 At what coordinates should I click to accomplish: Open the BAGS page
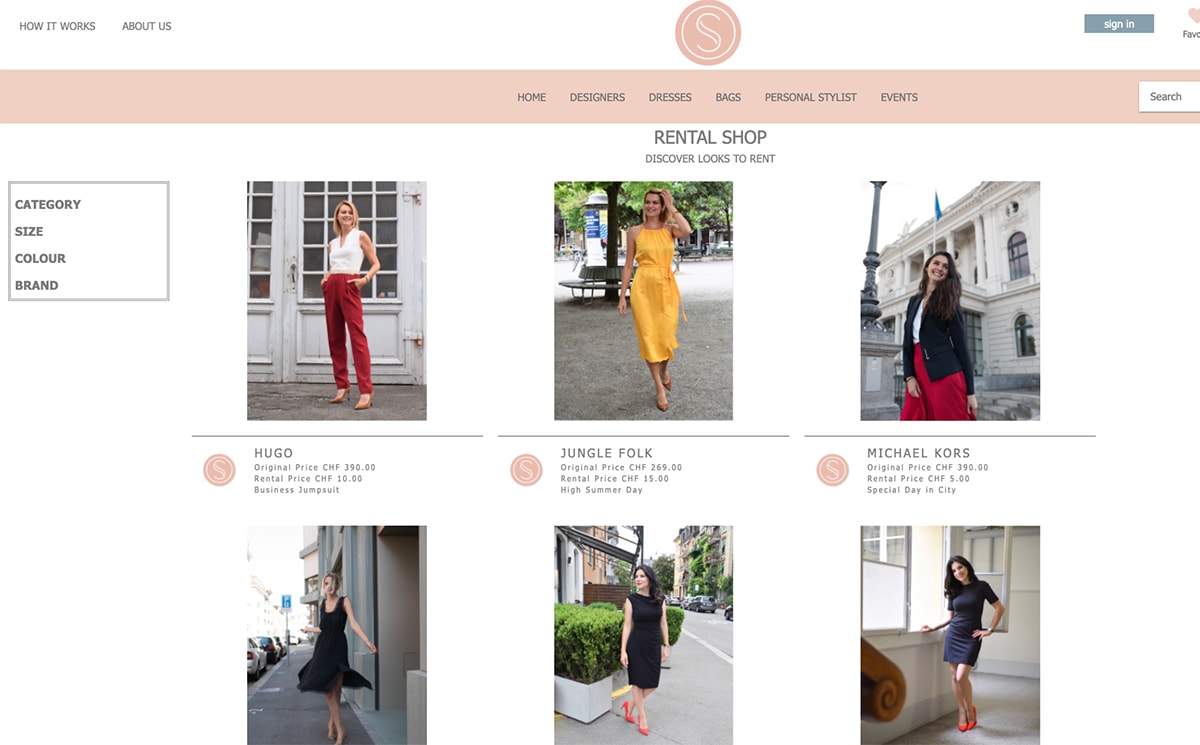[x=728, y=97]
